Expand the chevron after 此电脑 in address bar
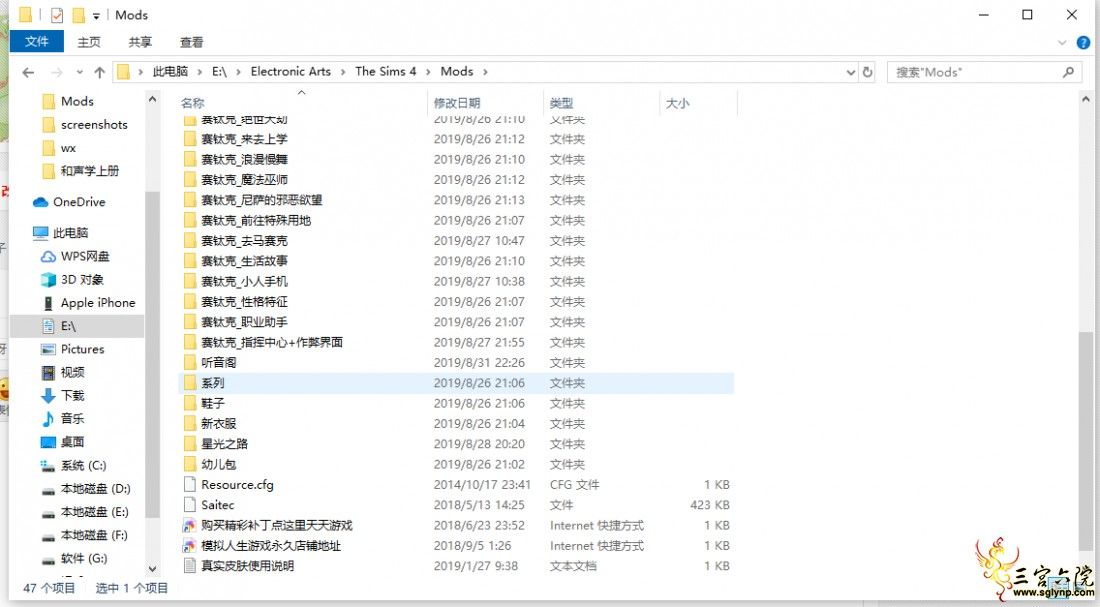Viewport: 1100px width, 607px height. (x=200, y=72)
